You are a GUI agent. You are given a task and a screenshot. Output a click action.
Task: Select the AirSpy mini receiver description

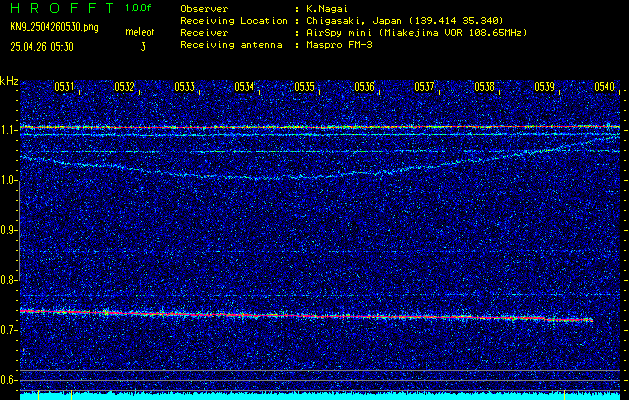416,33
